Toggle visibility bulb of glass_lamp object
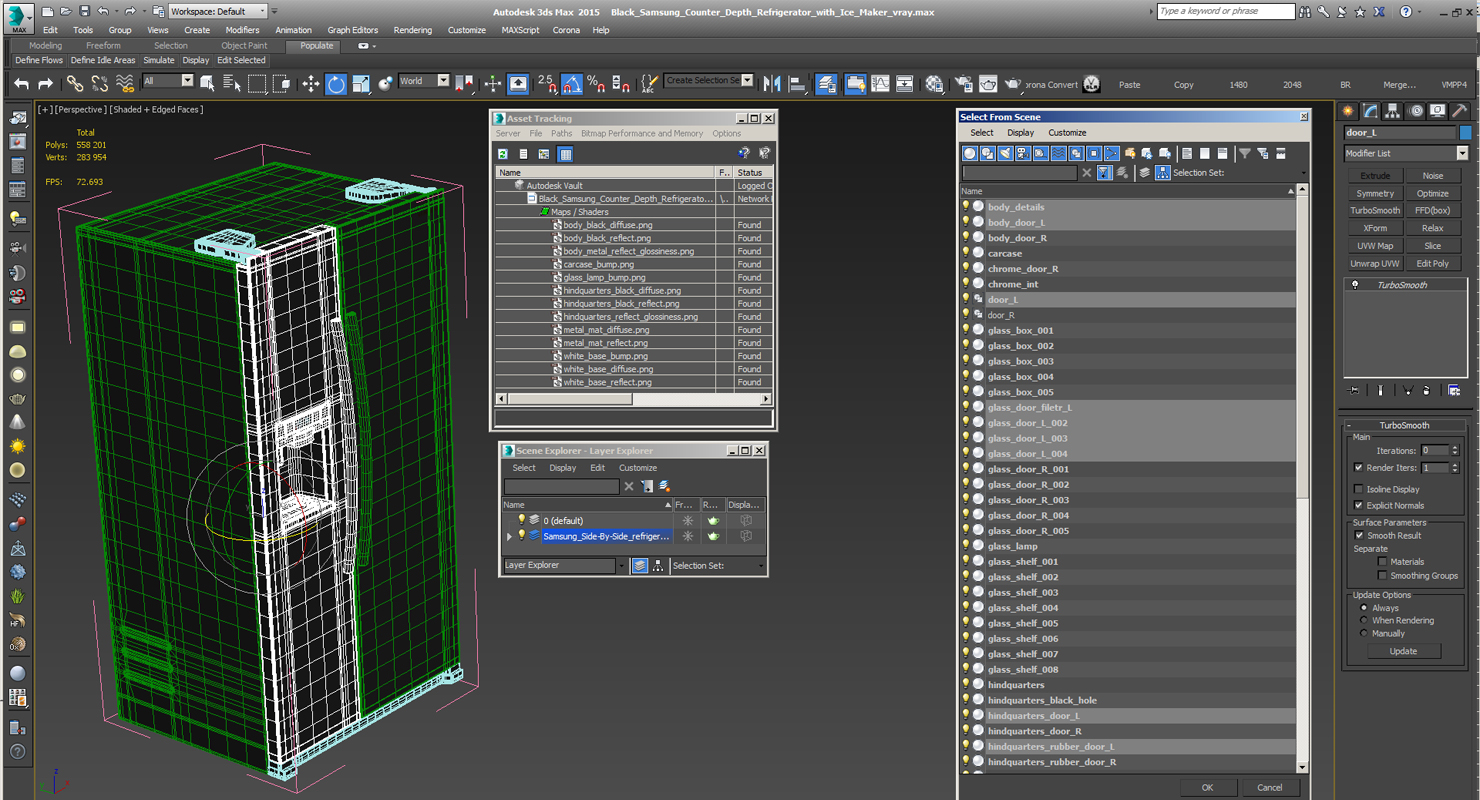The height and width of the screenshot is (800, 1480). click(966, 546)
